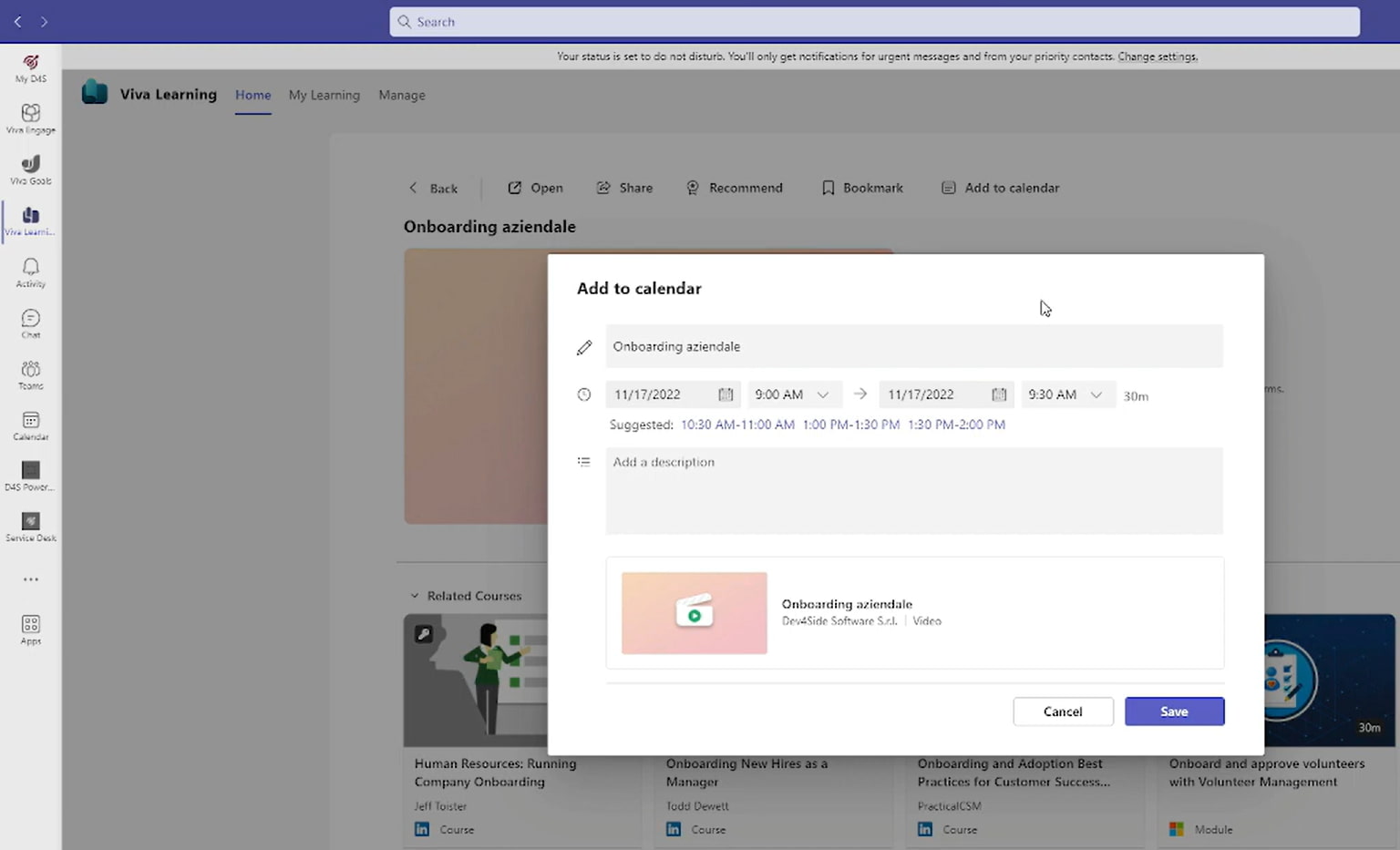Choose suggested time 10:30 AM-11:00 AM
Image resolution: width=1400 pixels, height=850 pixels.
coord(737,425)
